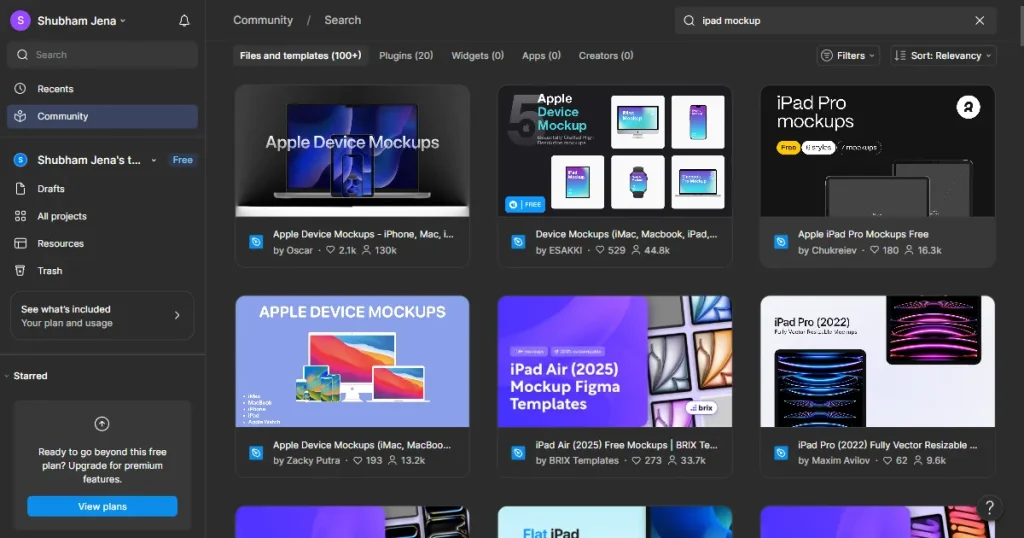Viewport: 1024px width, 538px height.
Task: Click the Community globe icon
Action: (x=20, y=116)
